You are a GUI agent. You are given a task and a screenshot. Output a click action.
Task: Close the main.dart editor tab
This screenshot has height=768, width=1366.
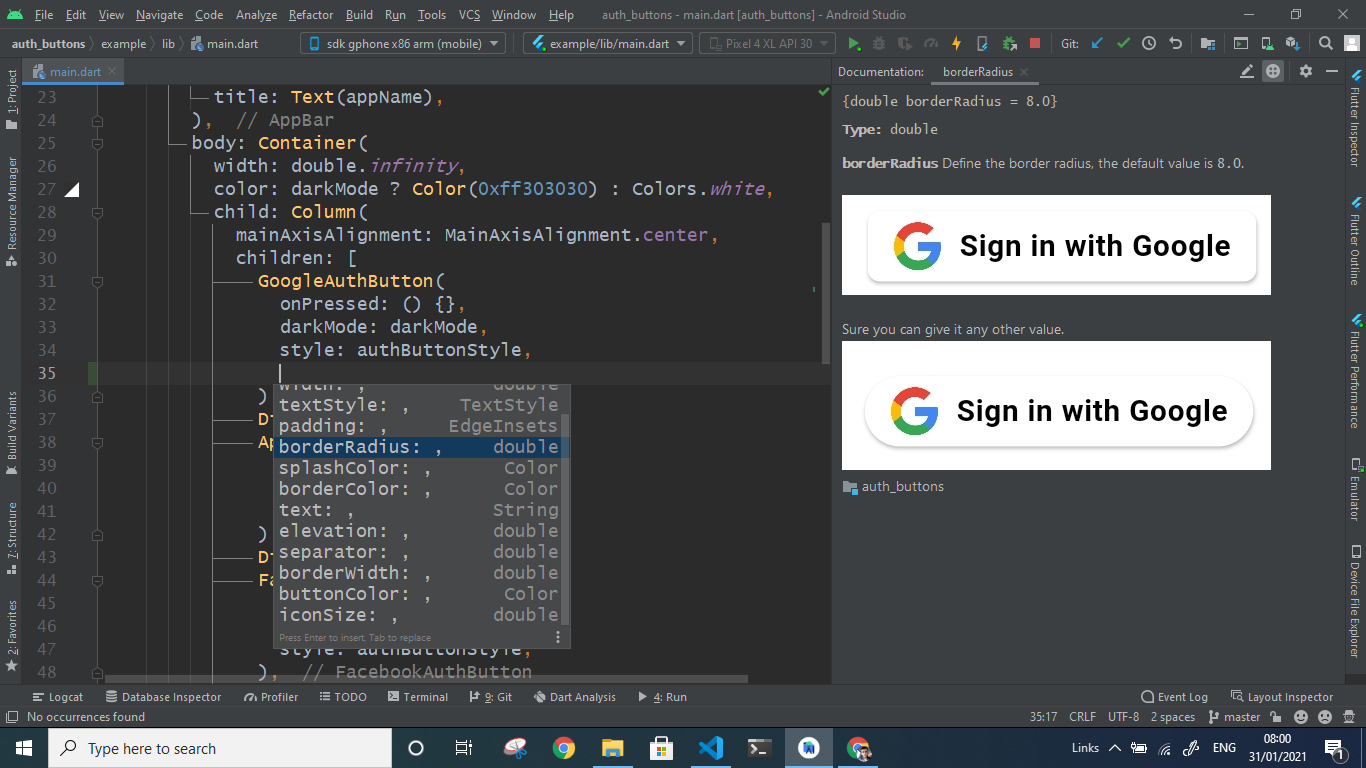113,72
